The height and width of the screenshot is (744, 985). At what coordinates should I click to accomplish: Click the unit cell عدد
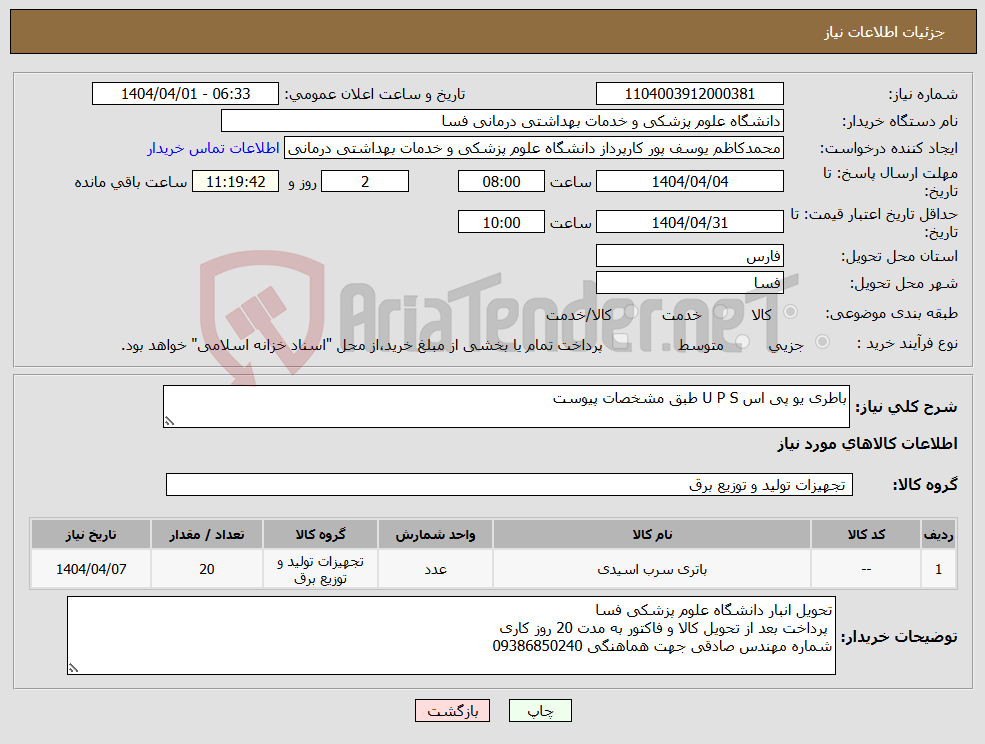coord(435,569)
